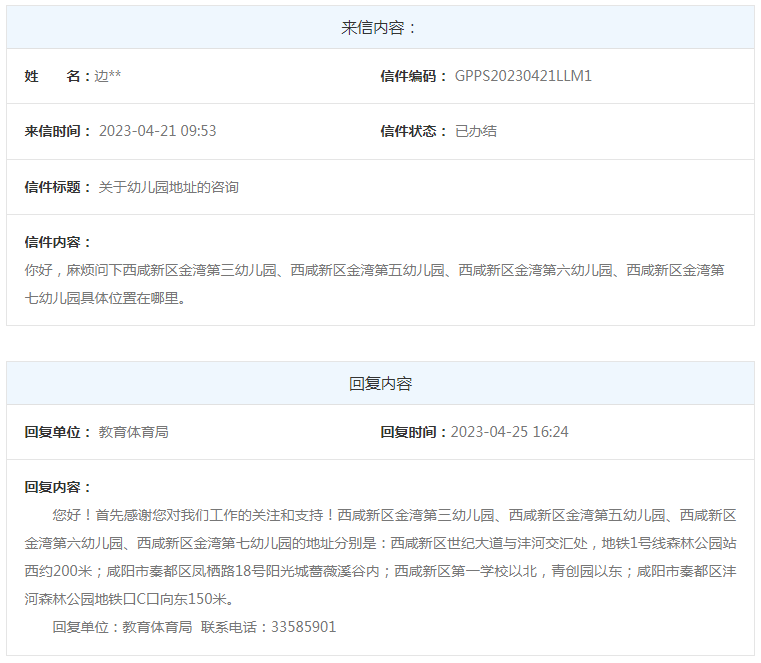Click the 信件编码 label
The image size is (761, 663).
click(413, 76)
